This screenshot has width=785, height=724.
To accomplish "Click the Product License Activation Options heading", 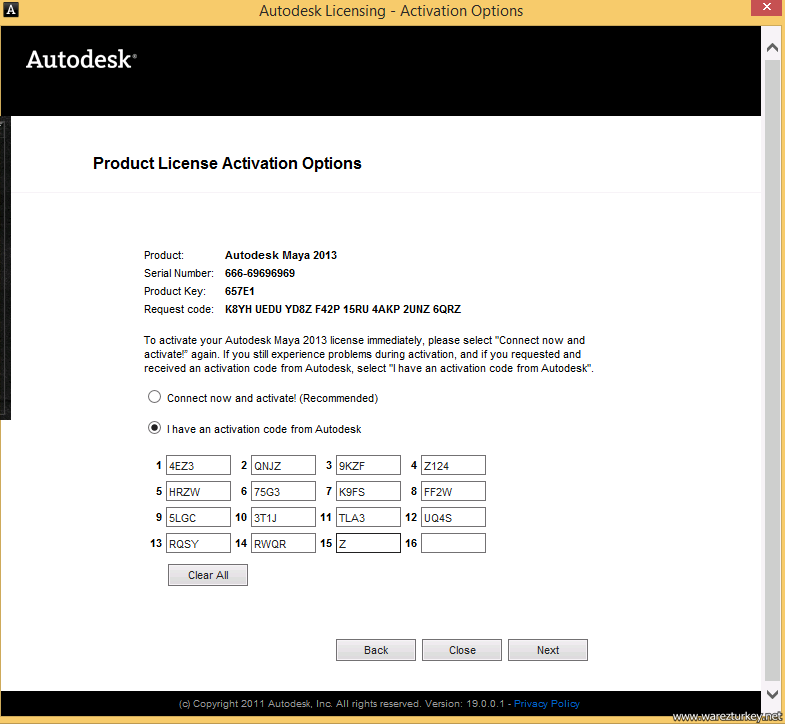I will click(x=227, y=163).
